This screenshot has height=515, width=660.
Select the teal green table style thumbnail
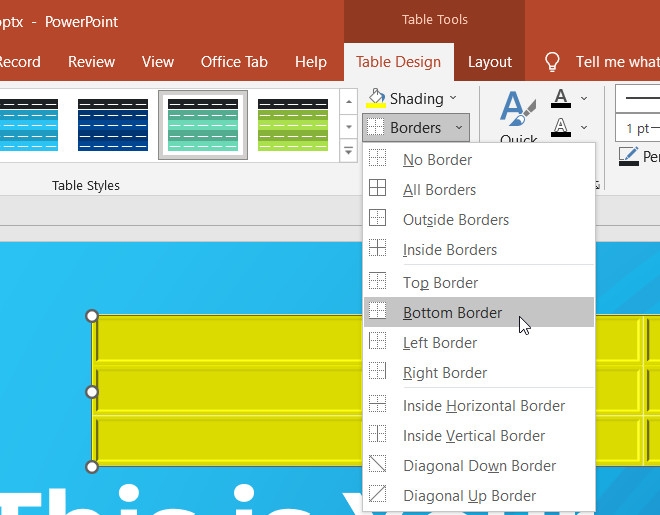click(x=203, y=125)
